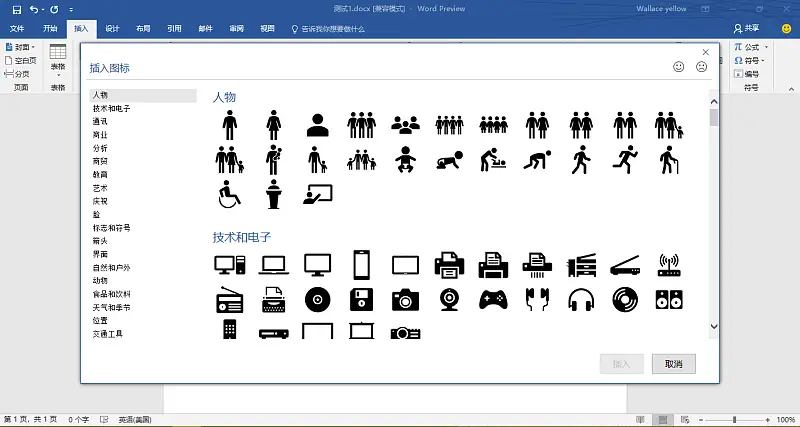
Task: Choose the webcam icon
Action: click(x=449, y=300)
